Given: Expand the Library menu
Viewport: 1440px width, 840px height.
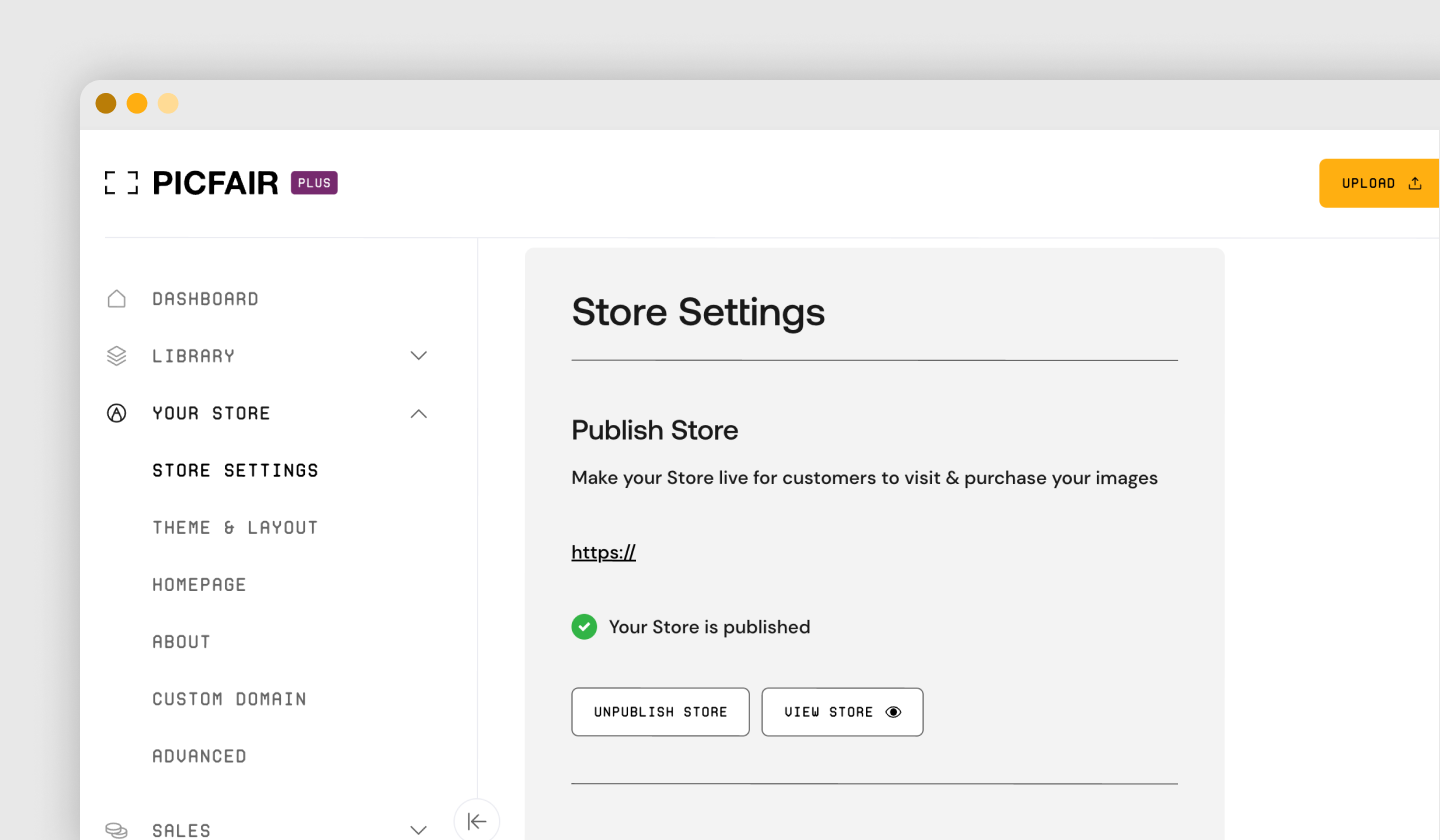Looking at the screenshot, I should coord(418,355).
